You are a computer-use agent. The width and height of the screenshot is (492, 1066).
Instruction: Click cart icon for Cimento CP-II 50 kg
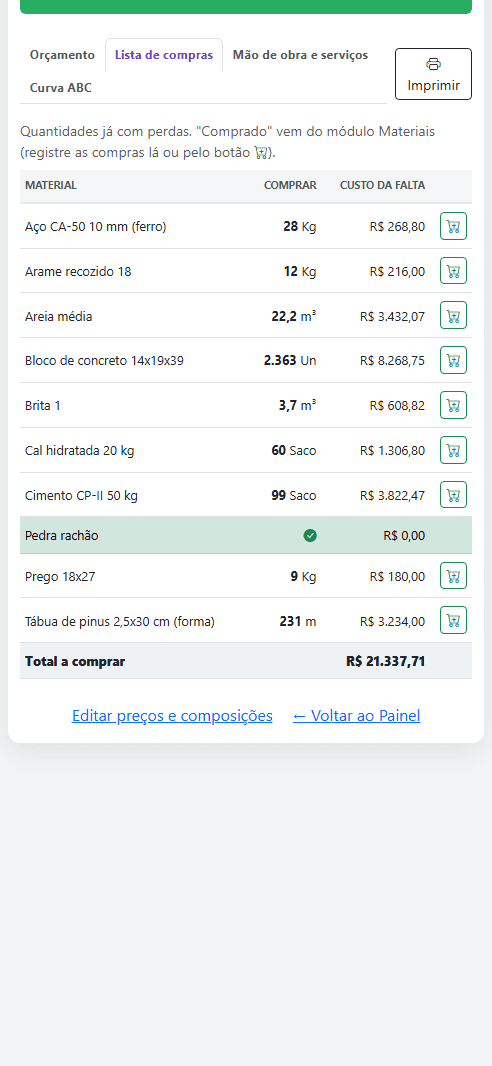pyautogui.click(x=453, y=495)
